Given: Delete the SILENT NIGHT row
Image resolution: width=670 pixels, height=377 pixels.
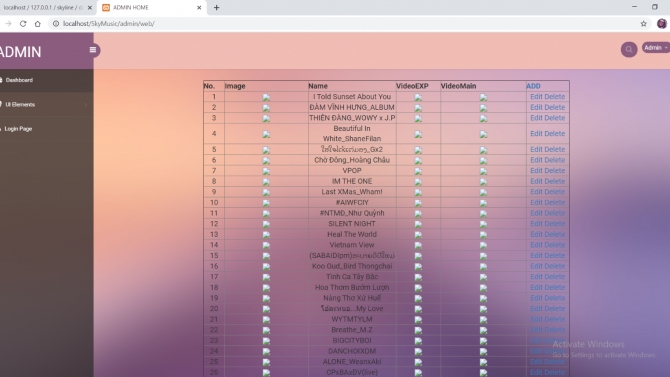Looking at the screenshot, I should coord(555,224).
